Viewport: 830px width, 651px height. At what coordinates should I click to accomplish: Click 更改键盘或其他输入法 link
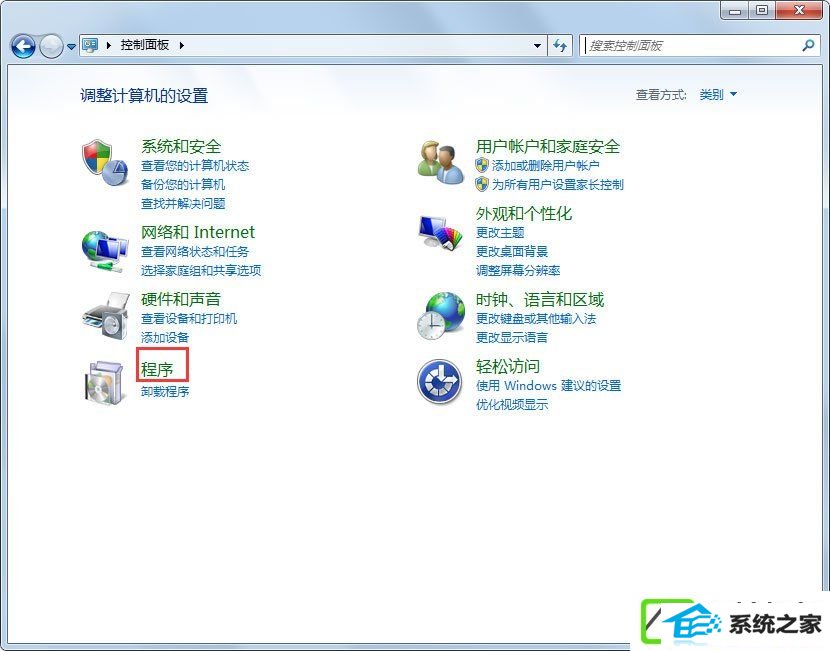[x=536, y=319]
